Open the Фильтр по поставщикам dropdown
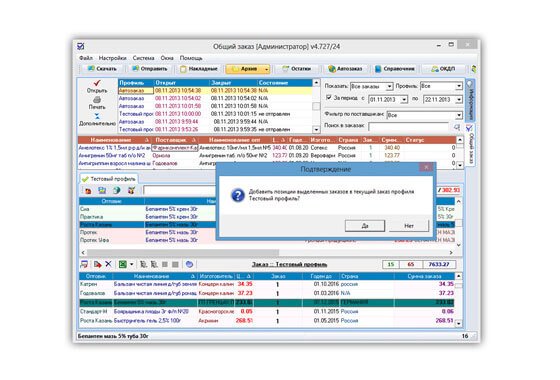This screenshot has width=560, height=380. [459, 115]
